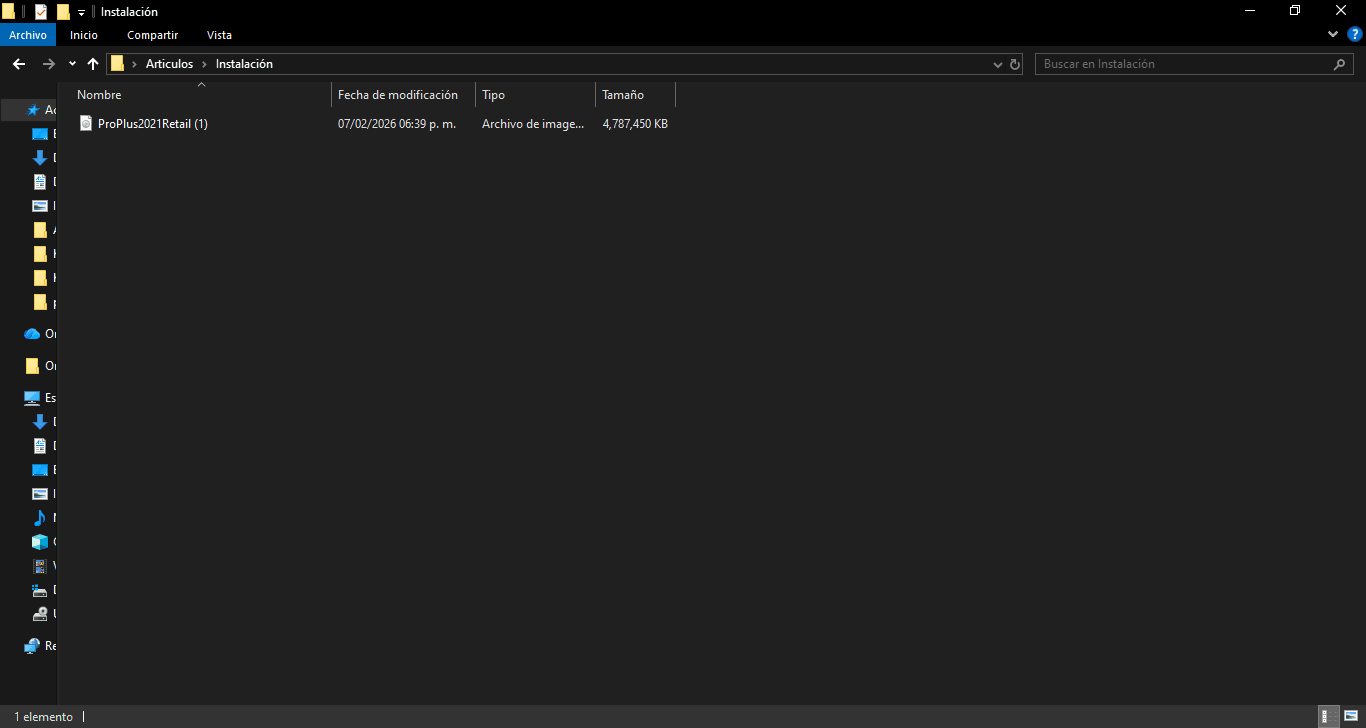This screenshot has height=728, width=1366.
Task: Go to Articulos in the breadcrumb
Action: click(x=169, y=64)
